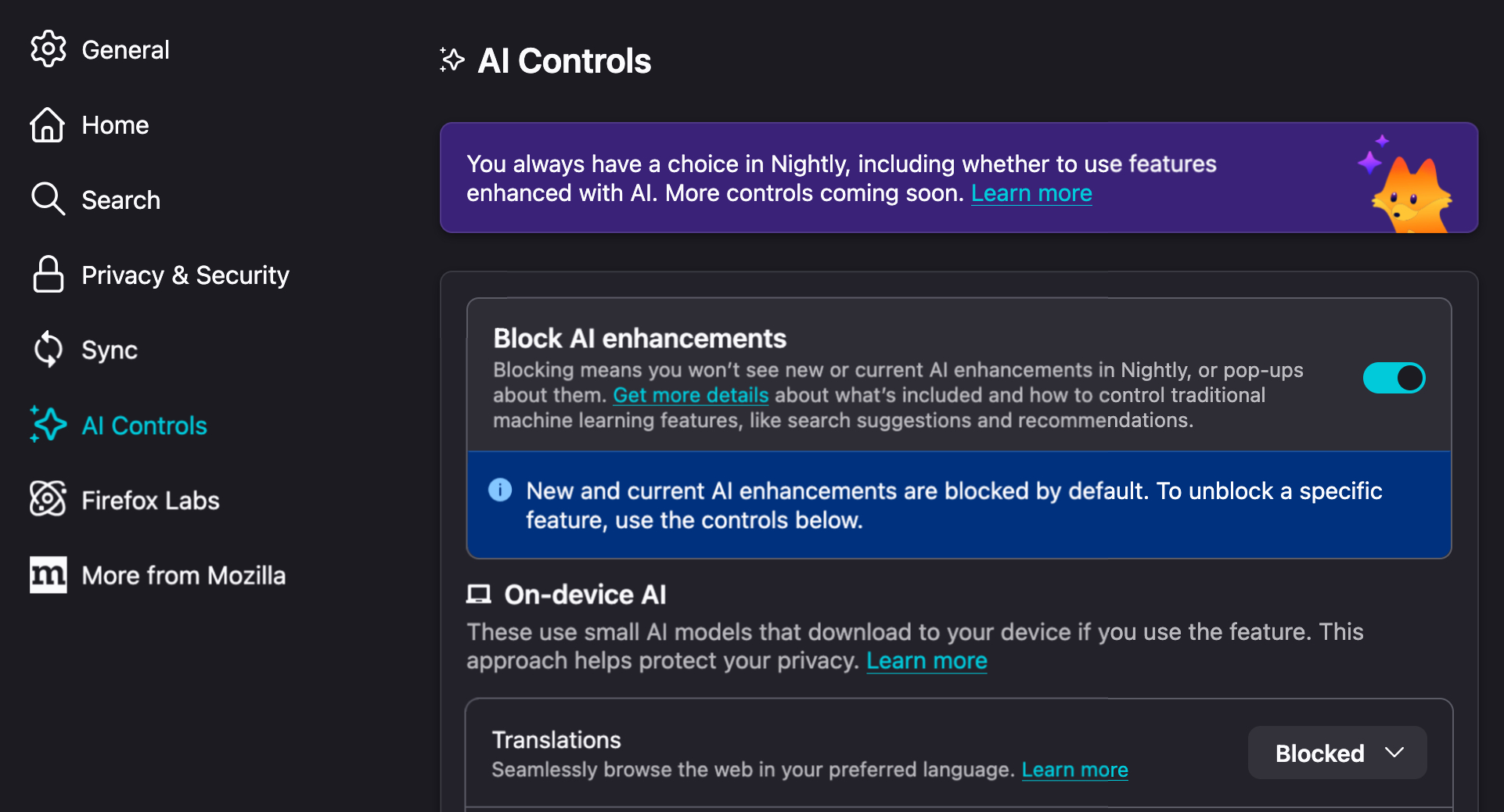
Task: Click the Translations Learn more link
Action: pos(1074,770)
